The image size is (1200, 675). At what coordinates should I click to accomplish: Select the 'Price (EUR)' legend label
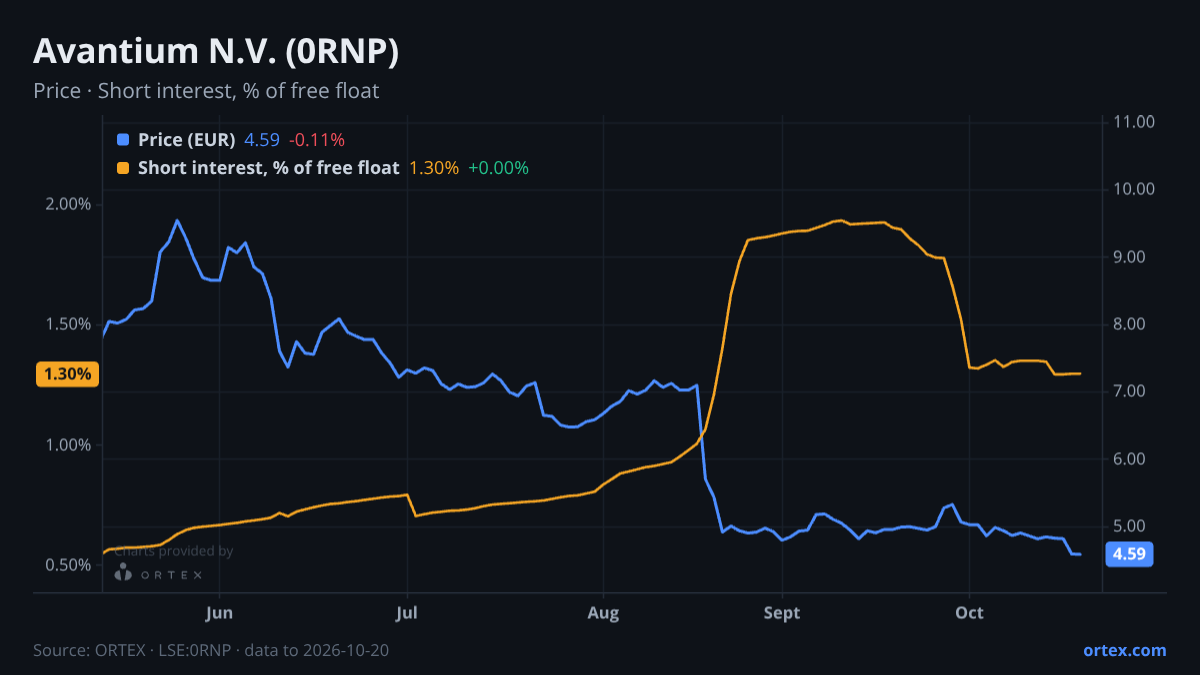(x=187, y=140)
